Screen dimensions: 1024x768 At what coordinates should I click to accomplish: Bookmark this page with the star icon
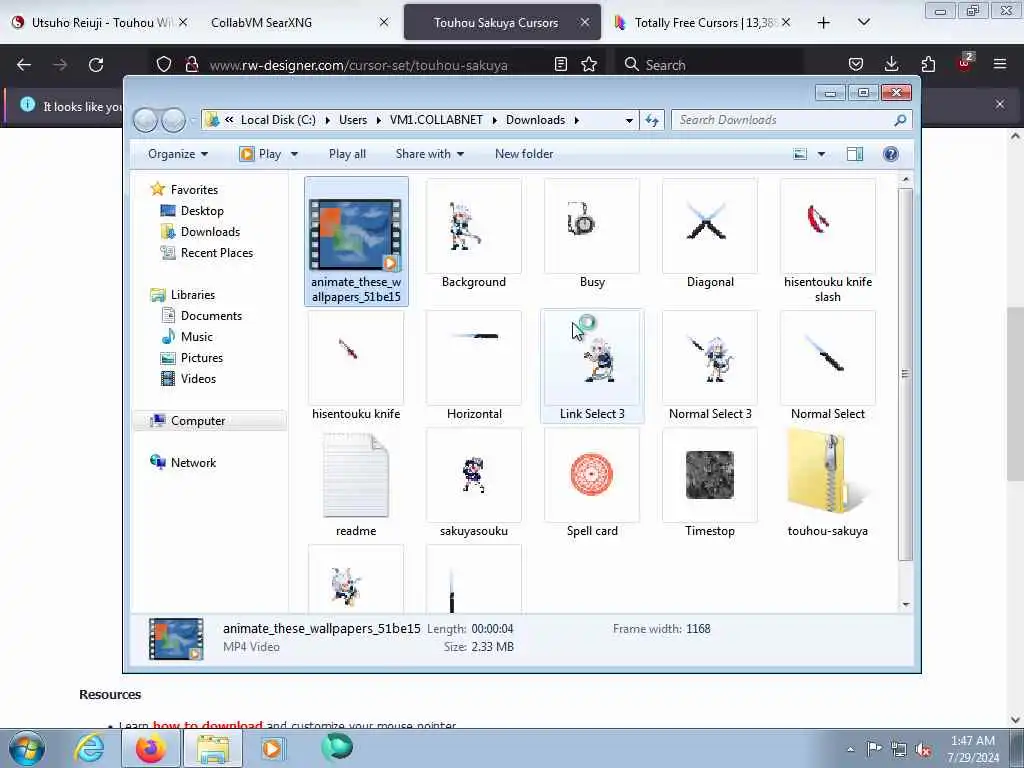coord(589,64)
